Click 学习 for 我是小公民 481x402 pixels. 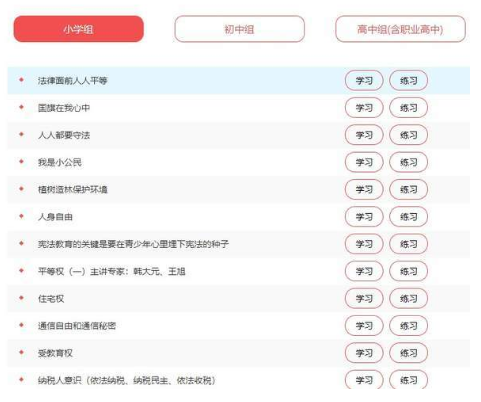coord(364,162)
